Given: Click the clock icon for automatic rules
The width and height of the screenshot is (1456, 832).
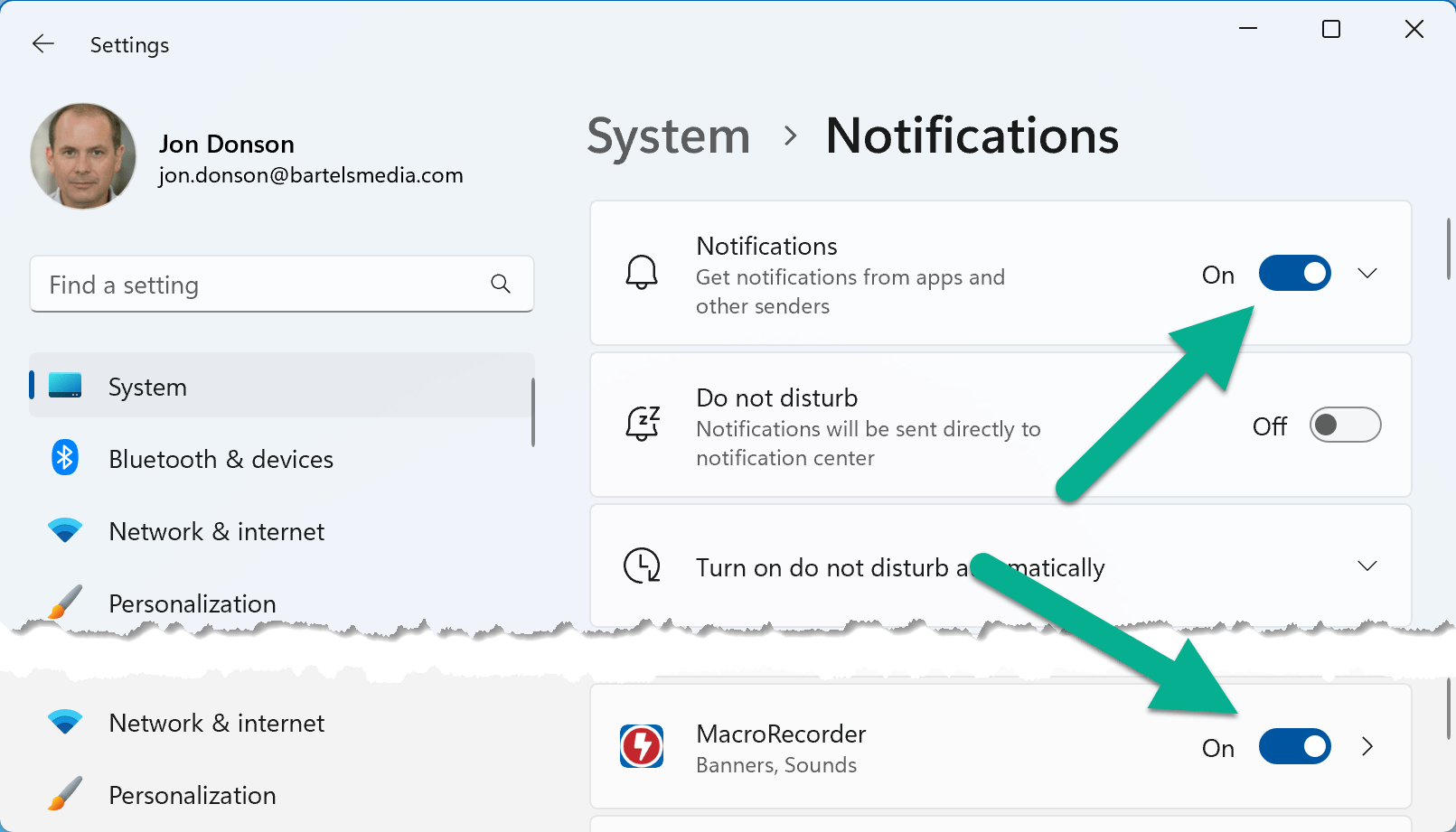Looking at the screenshot, I should tap(642, 566).
